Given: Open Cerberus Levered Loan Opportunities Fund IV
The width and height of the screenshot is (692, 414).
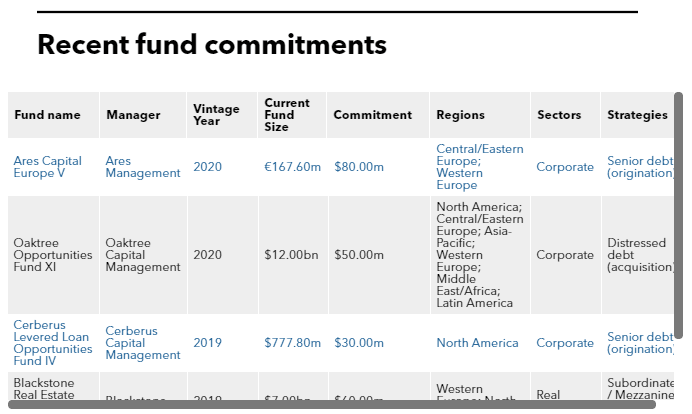Looking at the screenshot, I should (x=53, y=343).
